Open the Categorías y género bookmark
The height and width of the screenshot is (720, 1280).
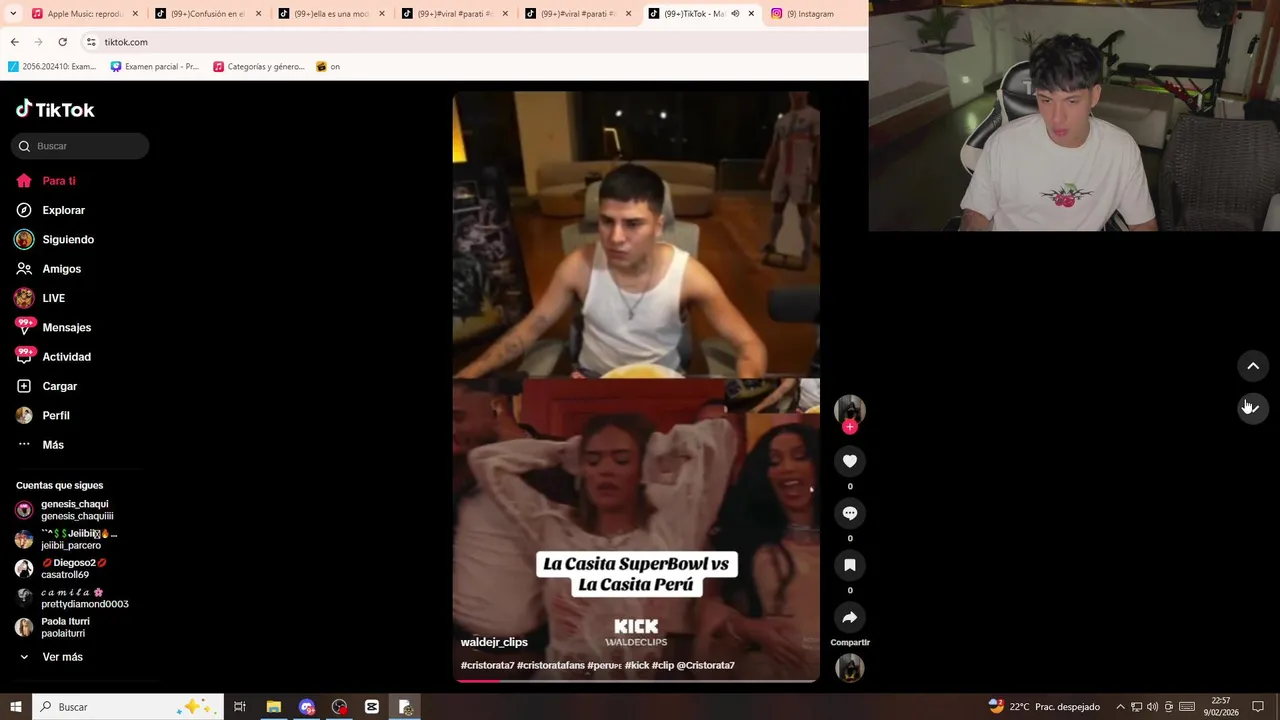click(259, 67)
